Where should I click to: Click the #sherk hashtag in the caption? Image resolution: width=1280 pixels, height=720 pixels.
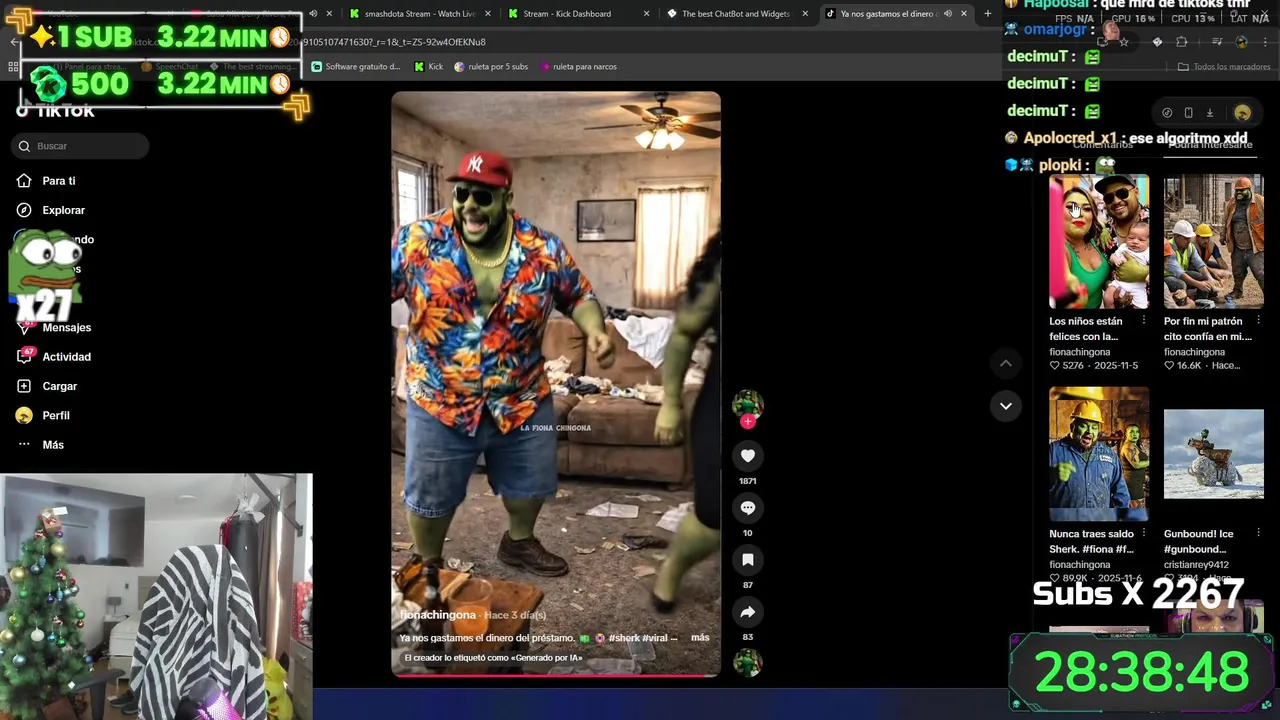click(624, 638)
